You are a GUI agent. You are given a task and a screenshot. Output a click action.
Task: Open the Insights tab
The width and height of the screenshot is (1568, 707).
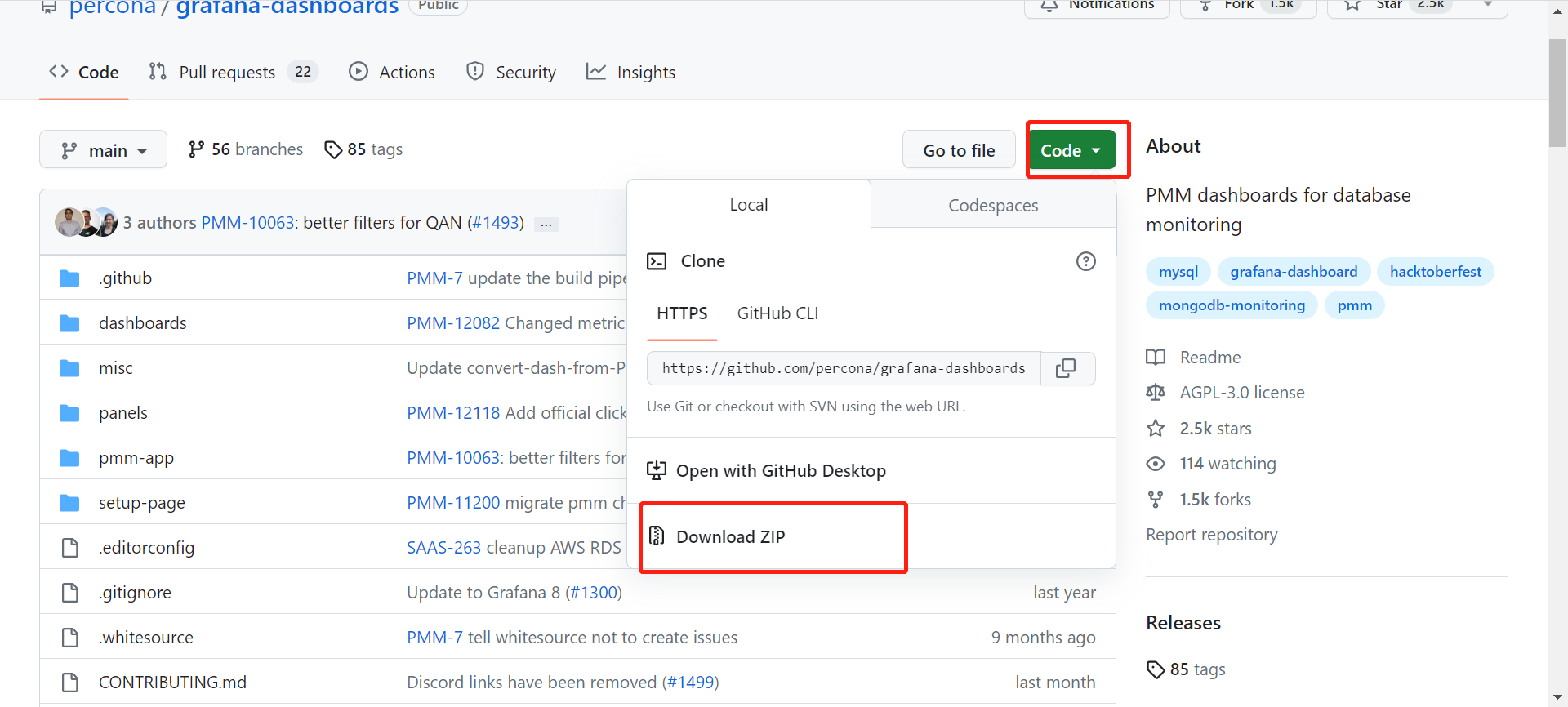coord(631,72)
